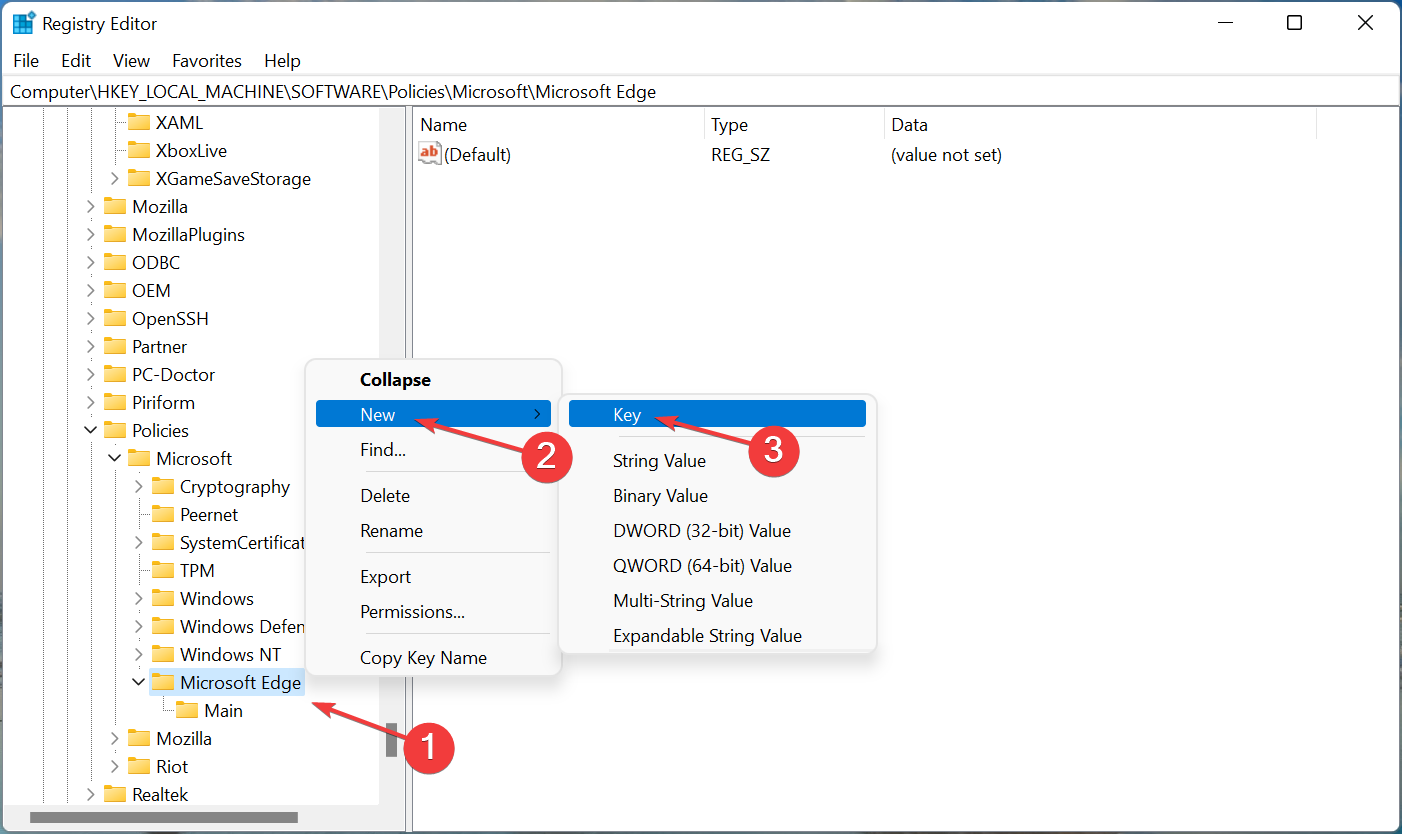1402x834 pixels.
Task: Choose Export in the context menu
Action: pos(433,577)
